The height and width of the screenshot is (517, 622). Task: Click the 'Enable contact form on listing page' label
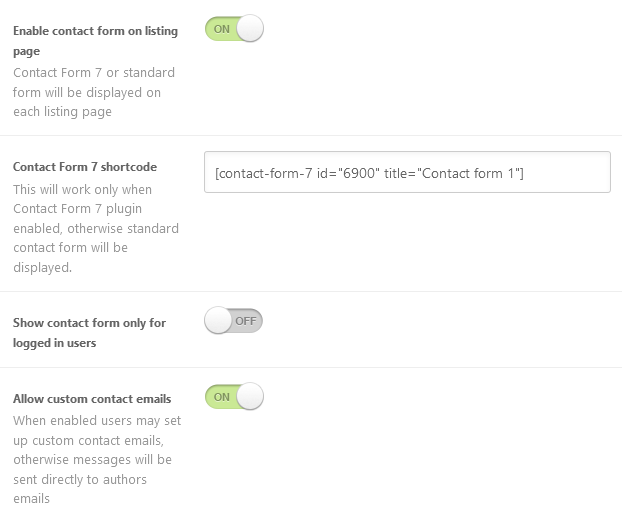pyautogui.click(x=95, y=41)
